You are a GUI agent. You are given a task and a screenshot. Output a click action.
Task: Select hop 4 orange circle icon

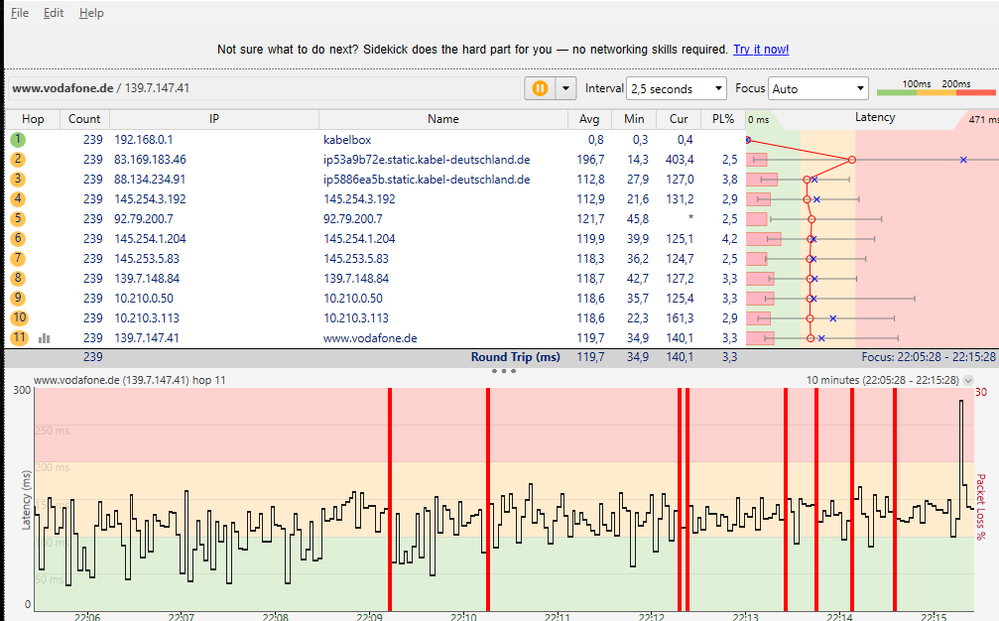tap(18, 199)
